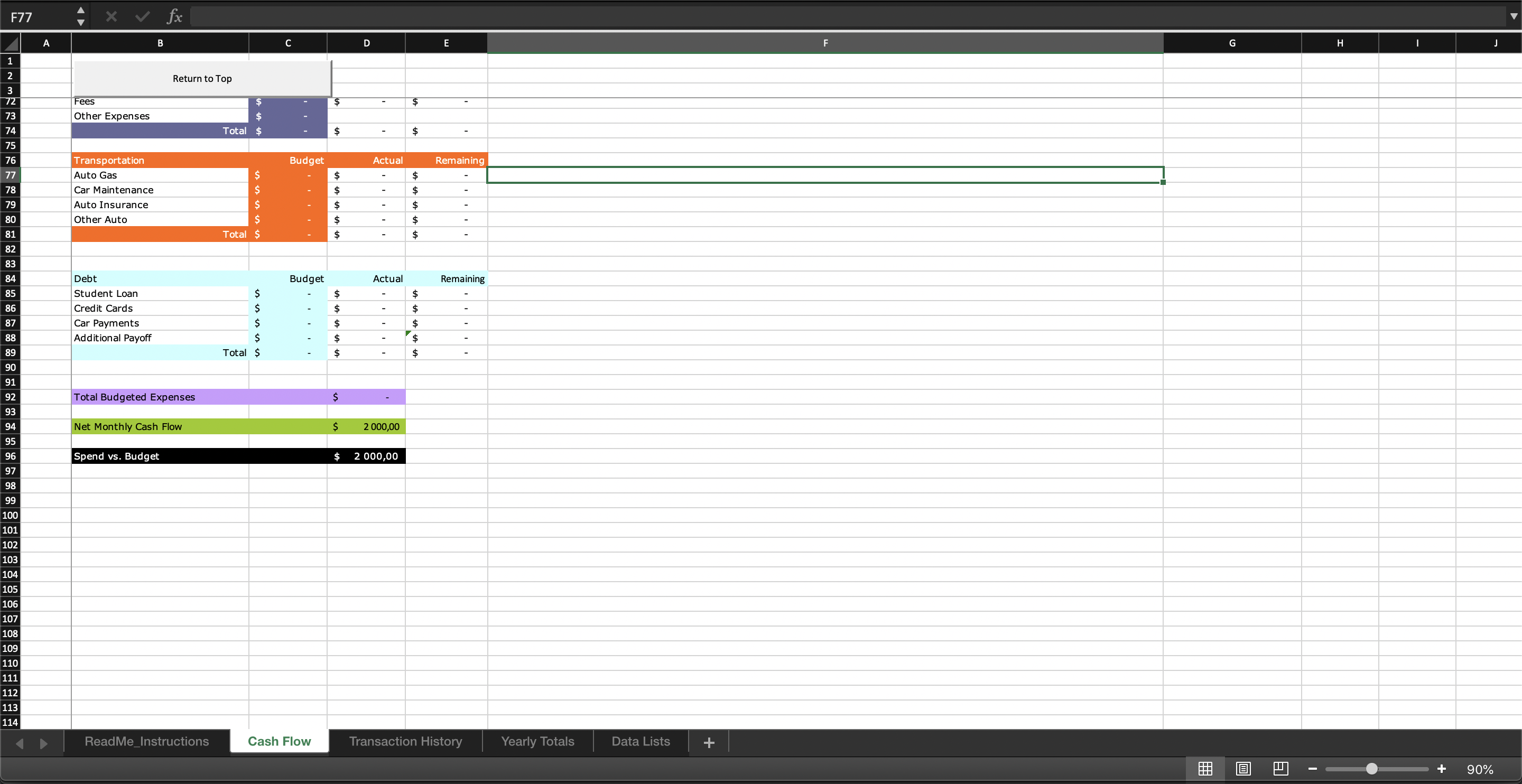
Task: Click the Debt Actual header cell
Action: [x=366, y=279]
